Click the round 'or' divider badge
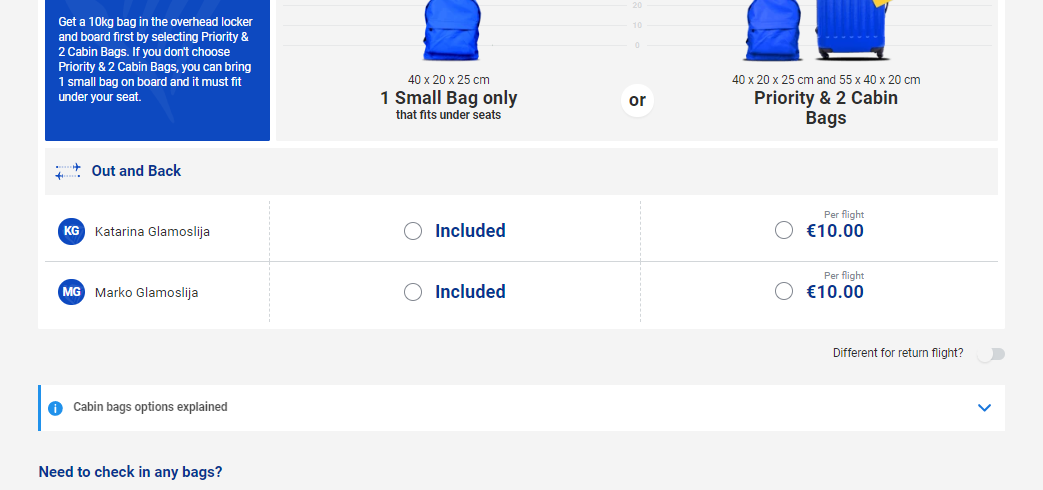This screenshot has width=1043, height=490. tap(637, 100)
